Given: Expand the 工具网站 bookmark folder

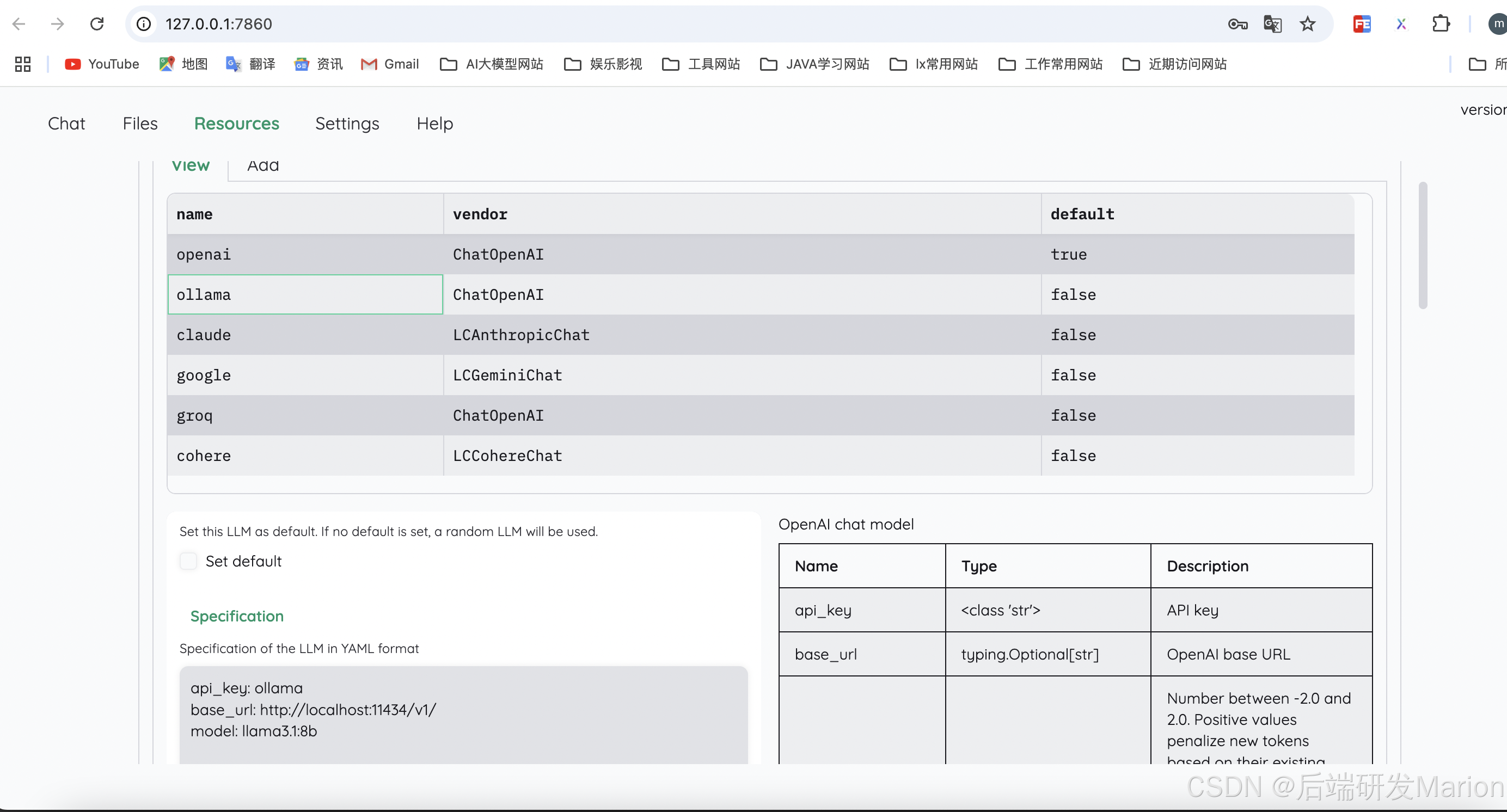Looking at the screenshot, I should click(x=701, y=64).
